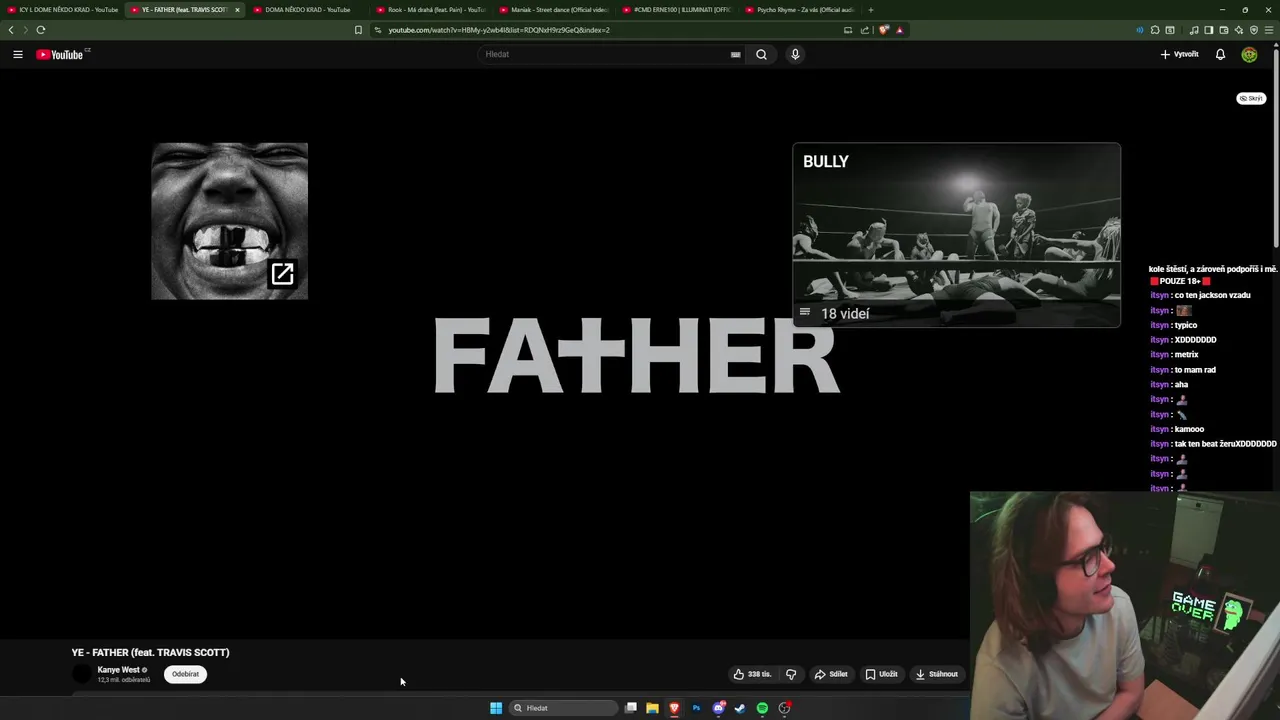Click the Skrýt hide button
1280x720 pixels.
click(x=1251, y=99)
